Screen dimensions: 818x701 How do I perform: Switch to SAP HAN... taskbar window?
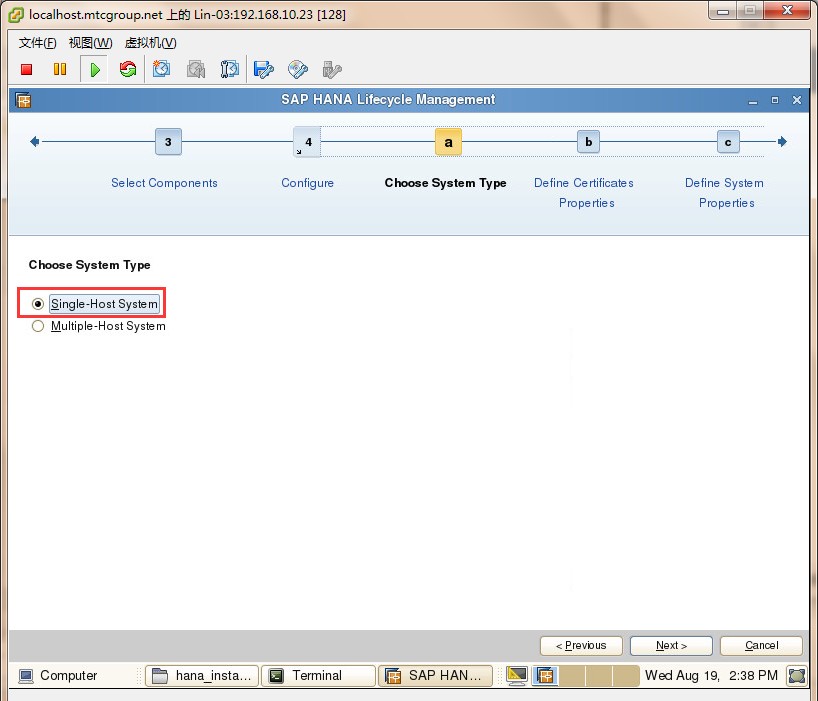click(x=435, y=676)
